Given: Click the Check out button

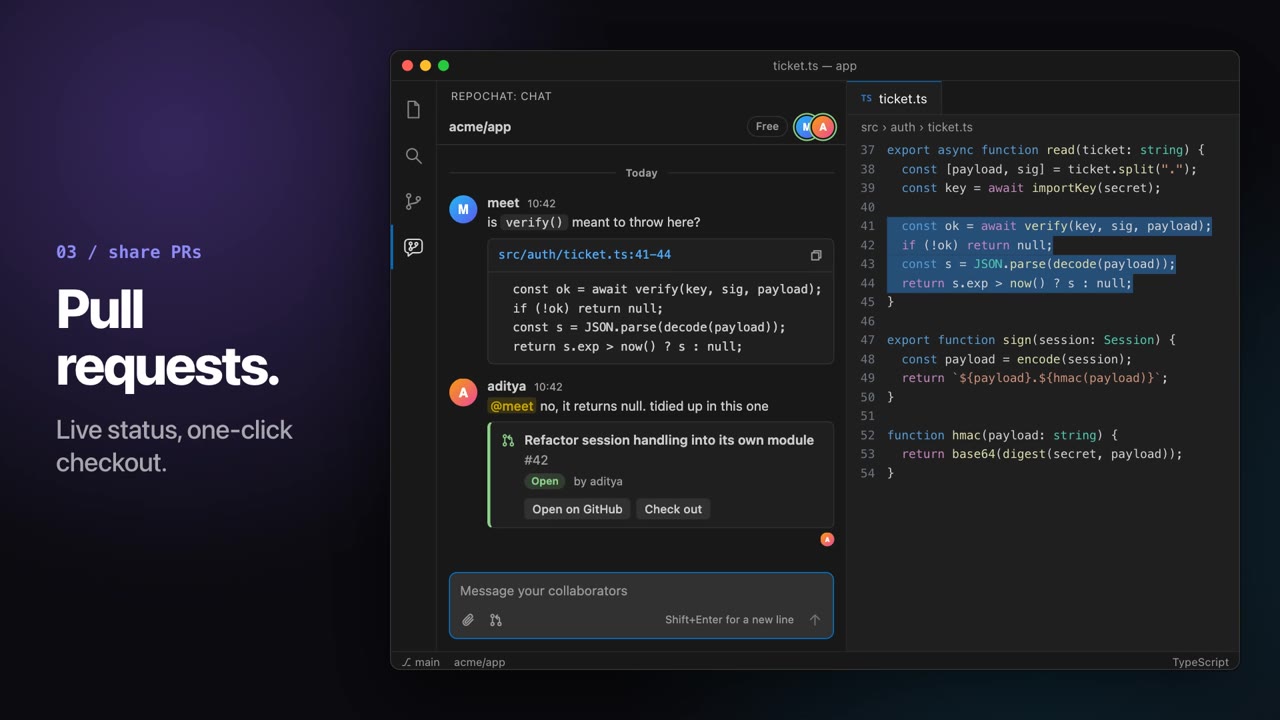Looking at the screenshot, I should click(673, 509).
